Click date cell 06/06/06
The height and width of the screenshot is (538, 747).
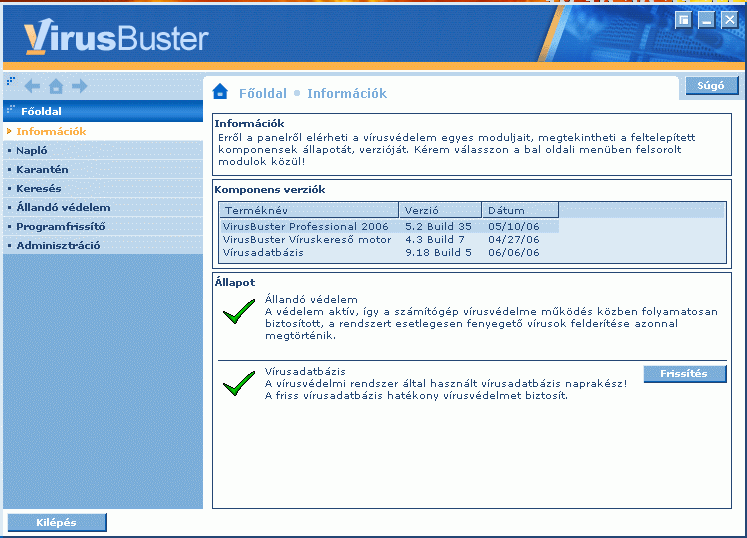tap(514, 252)
